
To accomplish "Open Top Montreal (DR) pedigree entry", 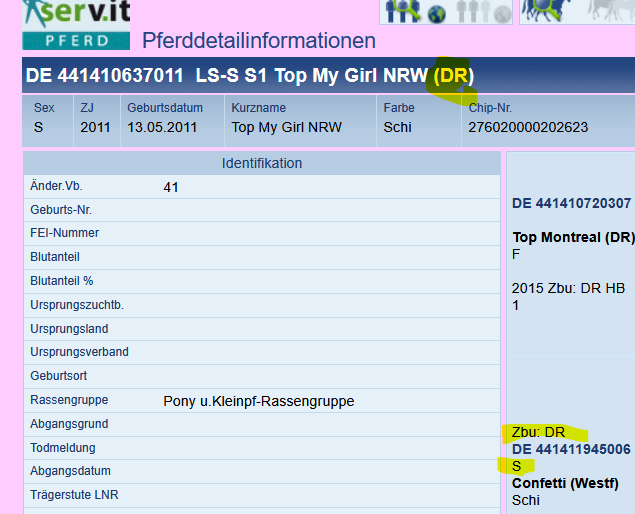I will 573,237.
